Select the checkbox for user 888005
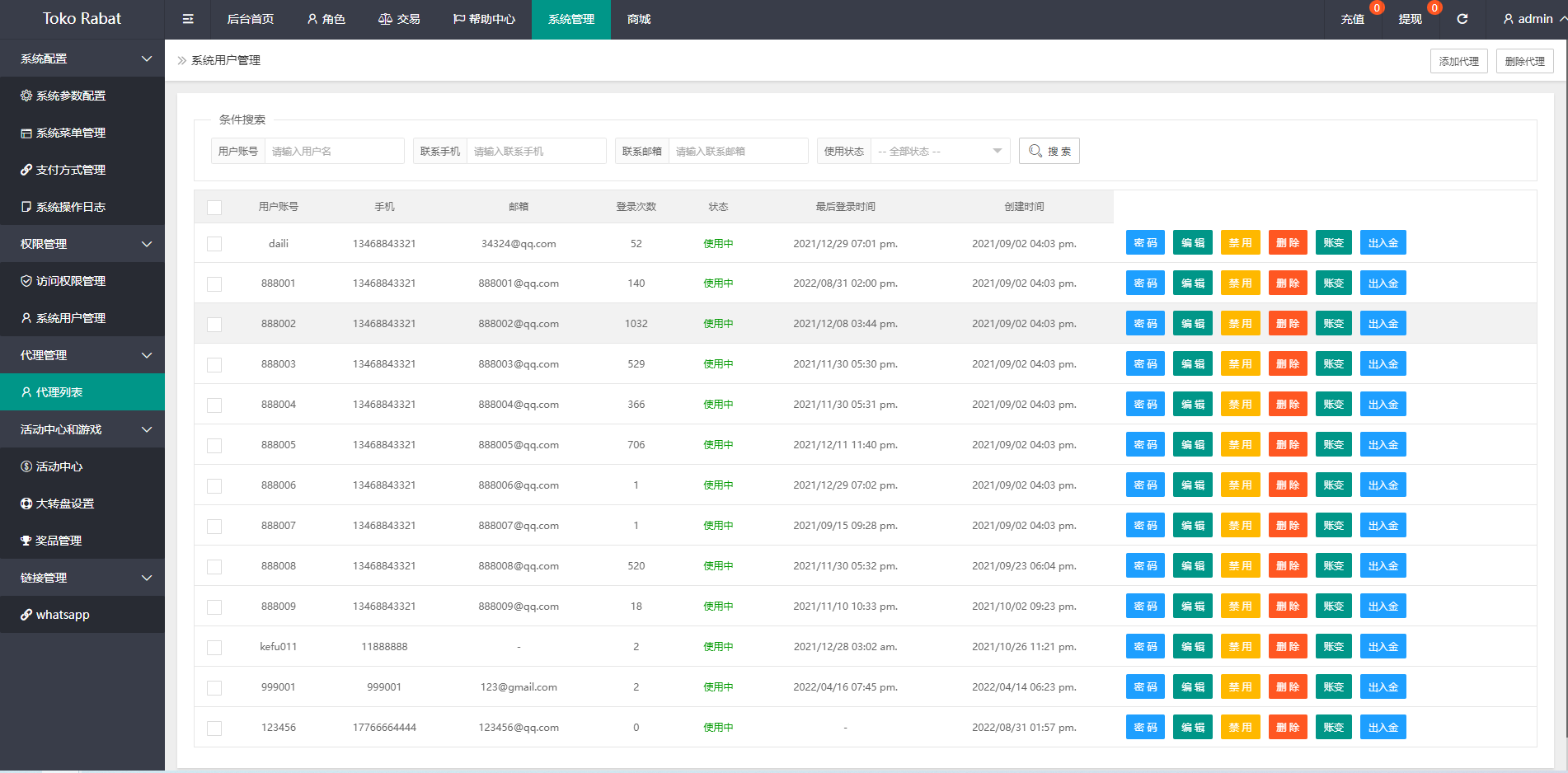Viewport: 1568px width, 773px height. coord(214,446)
